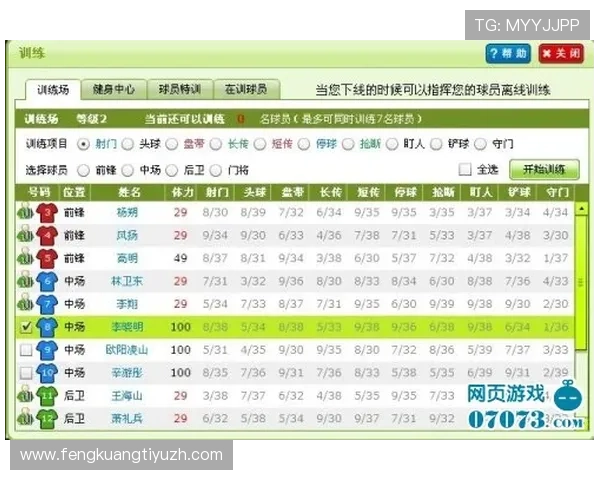Select the 铲球 training item radio

click(436, 144)
